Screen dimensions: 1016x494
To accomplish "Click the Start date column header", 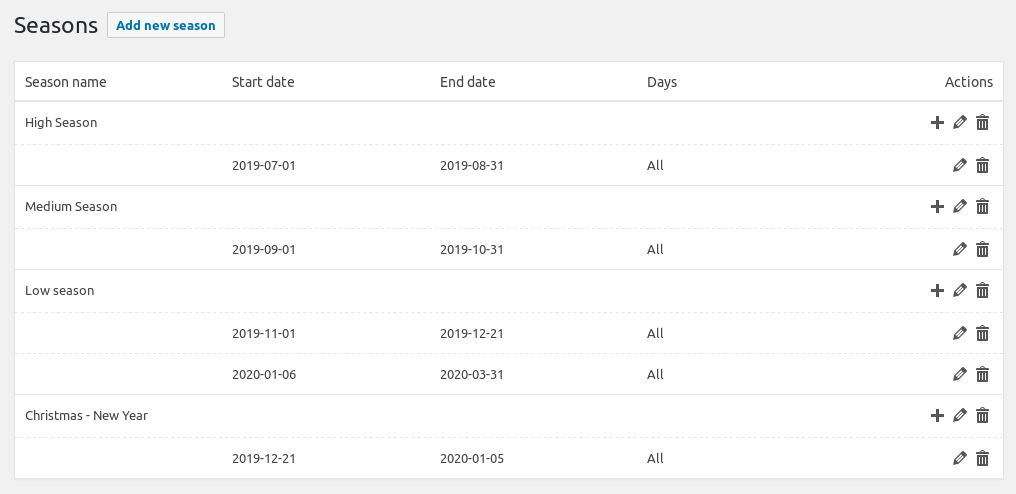I will pos(263,82).
